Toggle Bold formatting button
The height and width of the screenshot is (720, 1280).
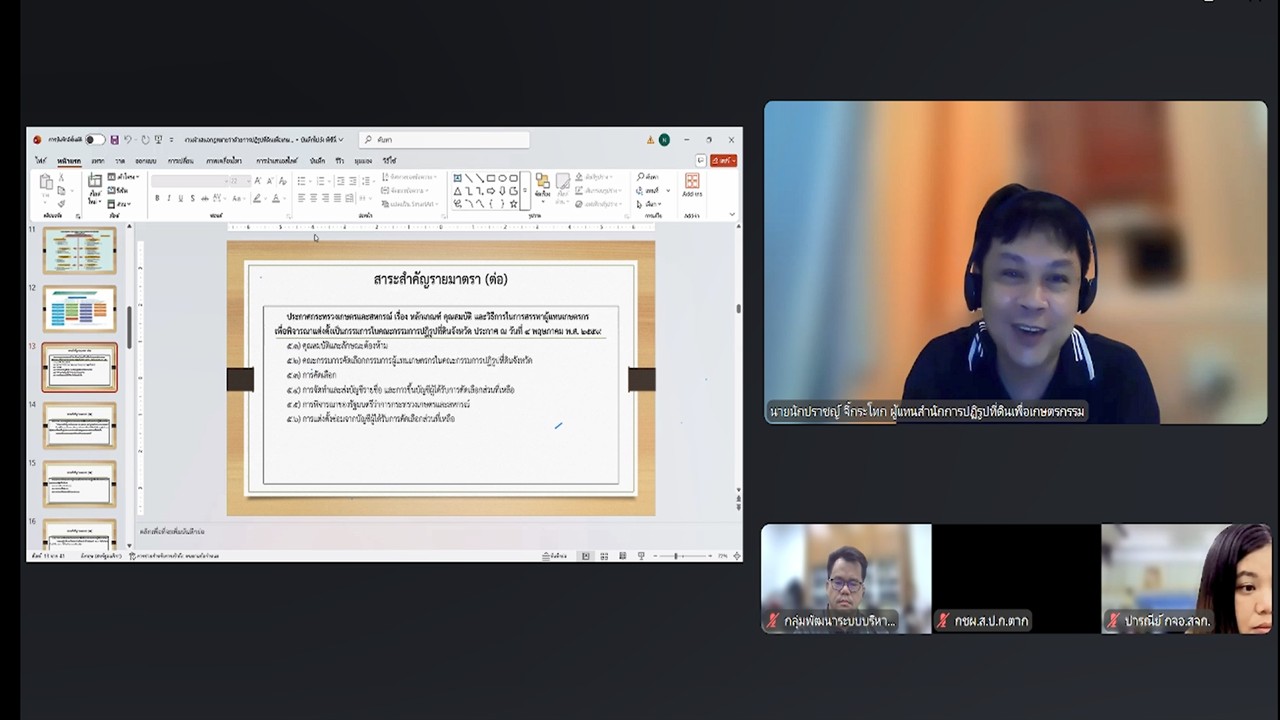[157, 198]
